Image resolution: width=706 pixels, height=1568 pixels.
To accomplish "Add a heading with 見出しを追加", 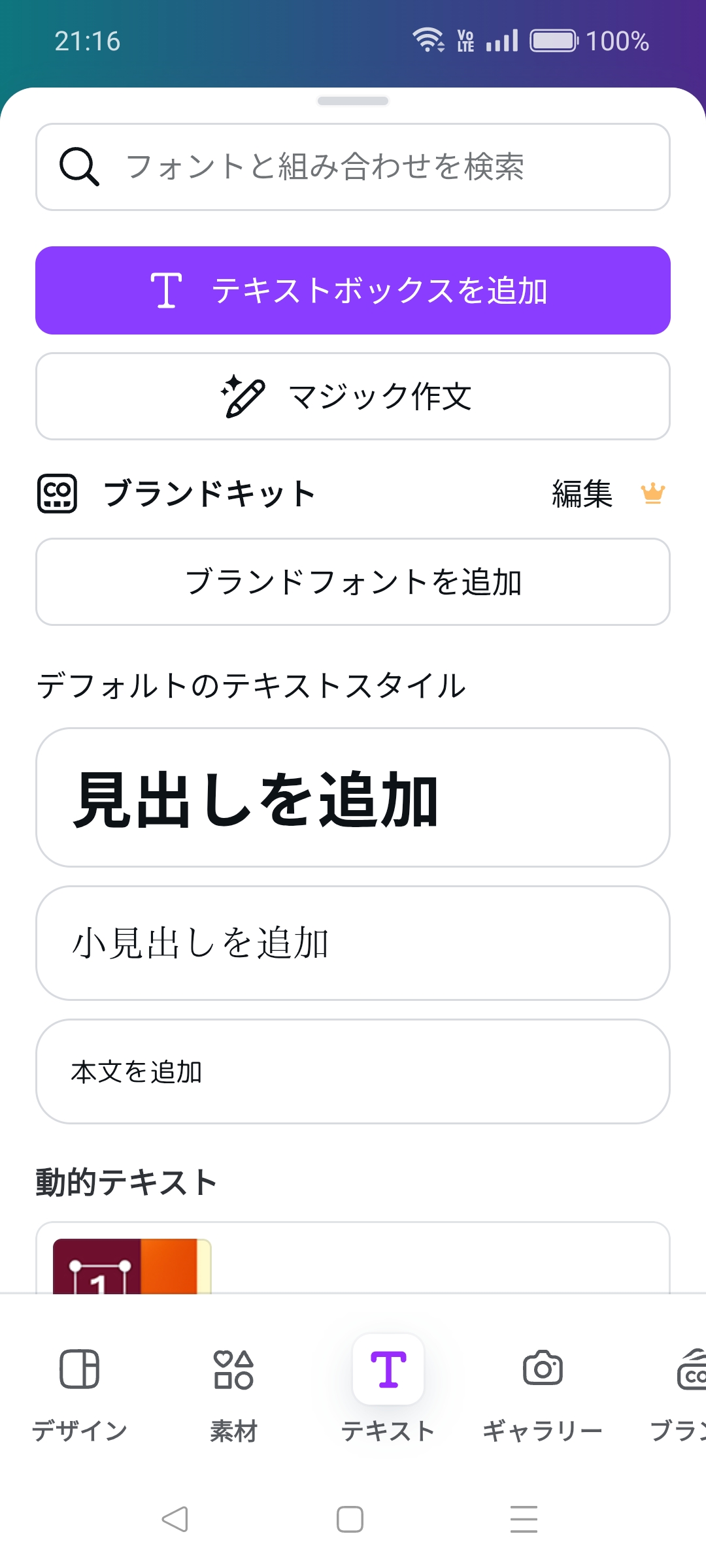I will point(353,798).
